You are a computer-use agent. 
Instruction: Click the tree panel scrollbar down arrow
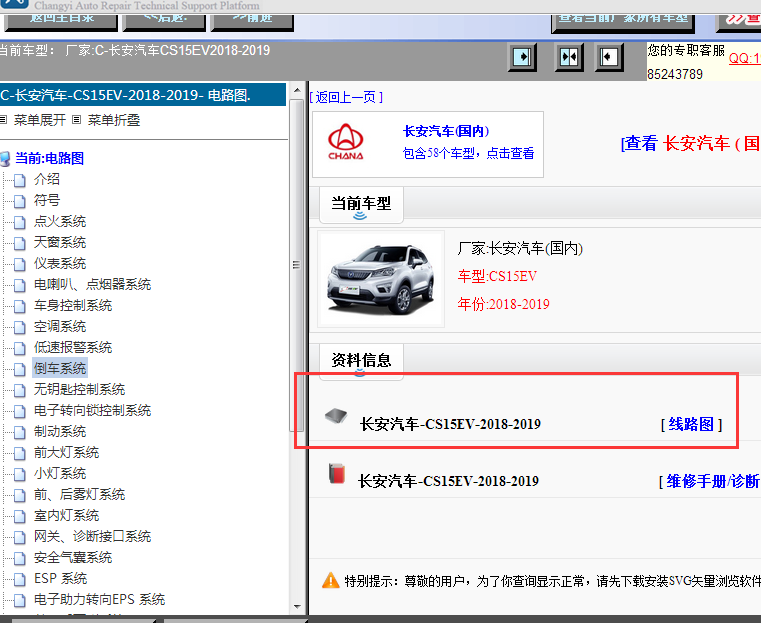coord(297,607)
